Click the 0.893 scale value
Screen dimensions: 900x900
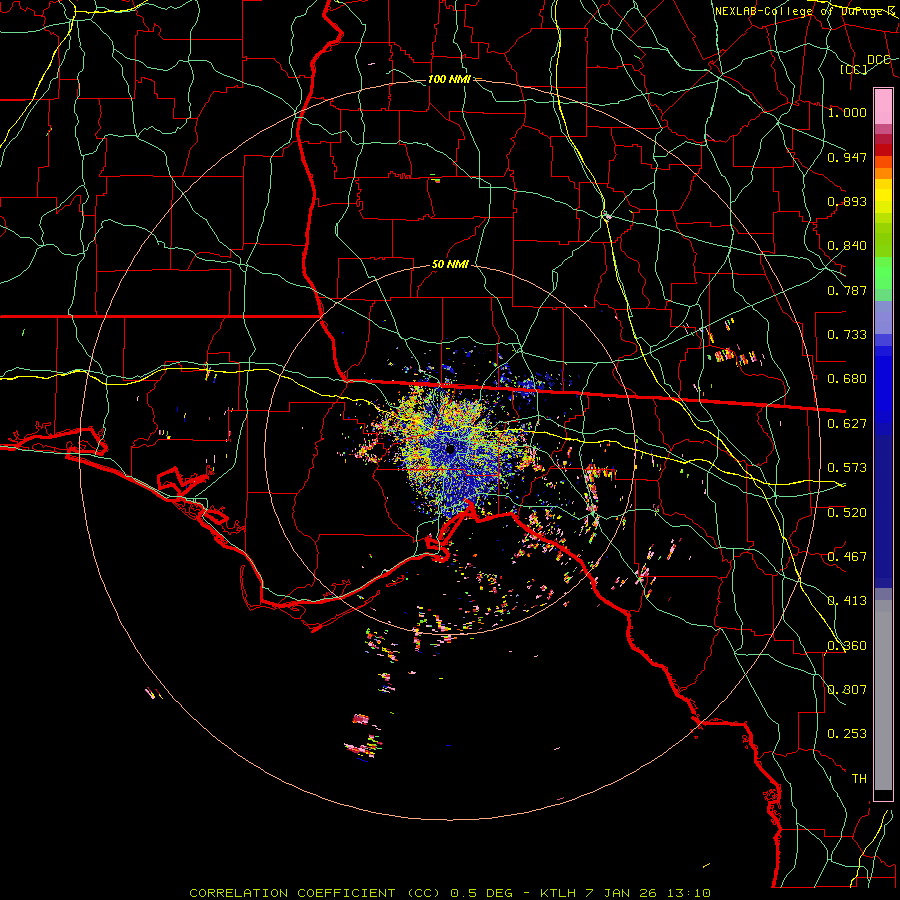click(x=847, y=201)
